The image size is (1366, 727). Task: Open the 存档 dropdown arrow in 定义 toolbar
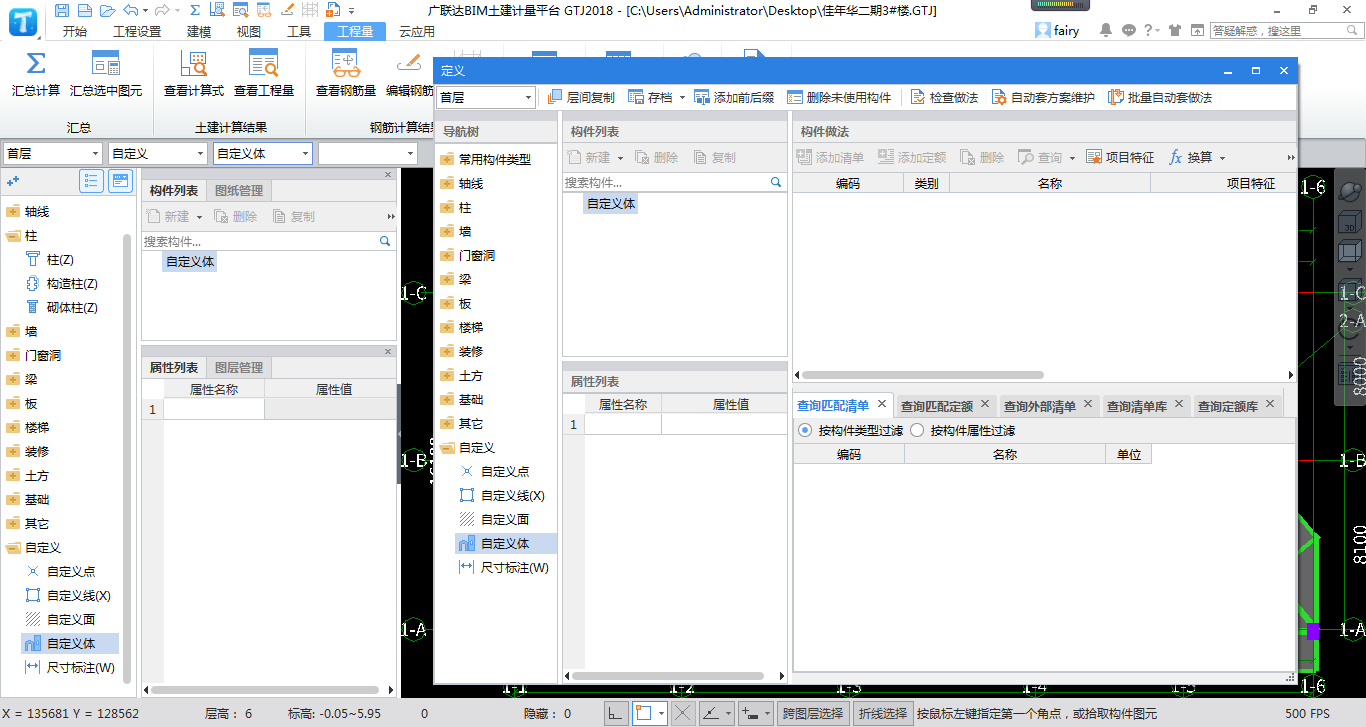(x=683, y=97)
